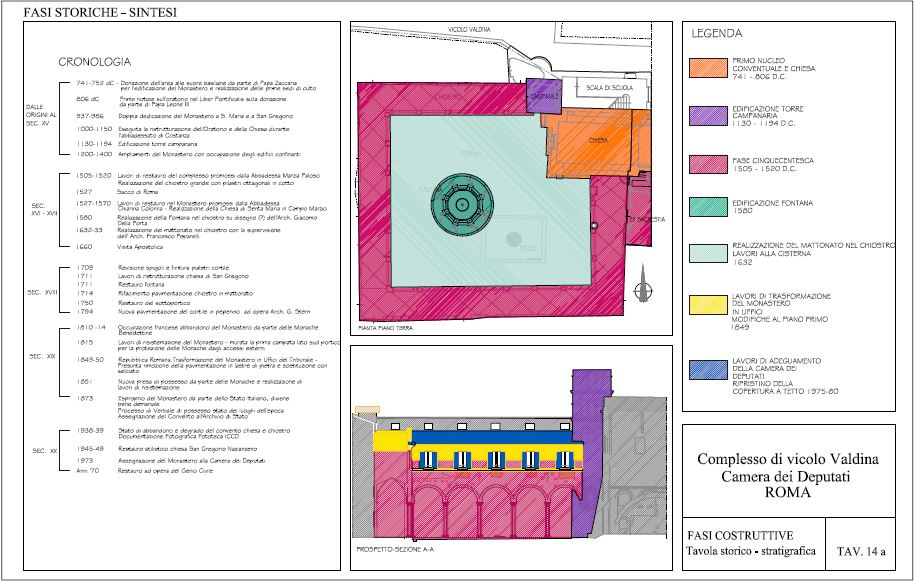Select the purple bell tower block in the plan
The image size is (914, 581).
pos(542,95)
